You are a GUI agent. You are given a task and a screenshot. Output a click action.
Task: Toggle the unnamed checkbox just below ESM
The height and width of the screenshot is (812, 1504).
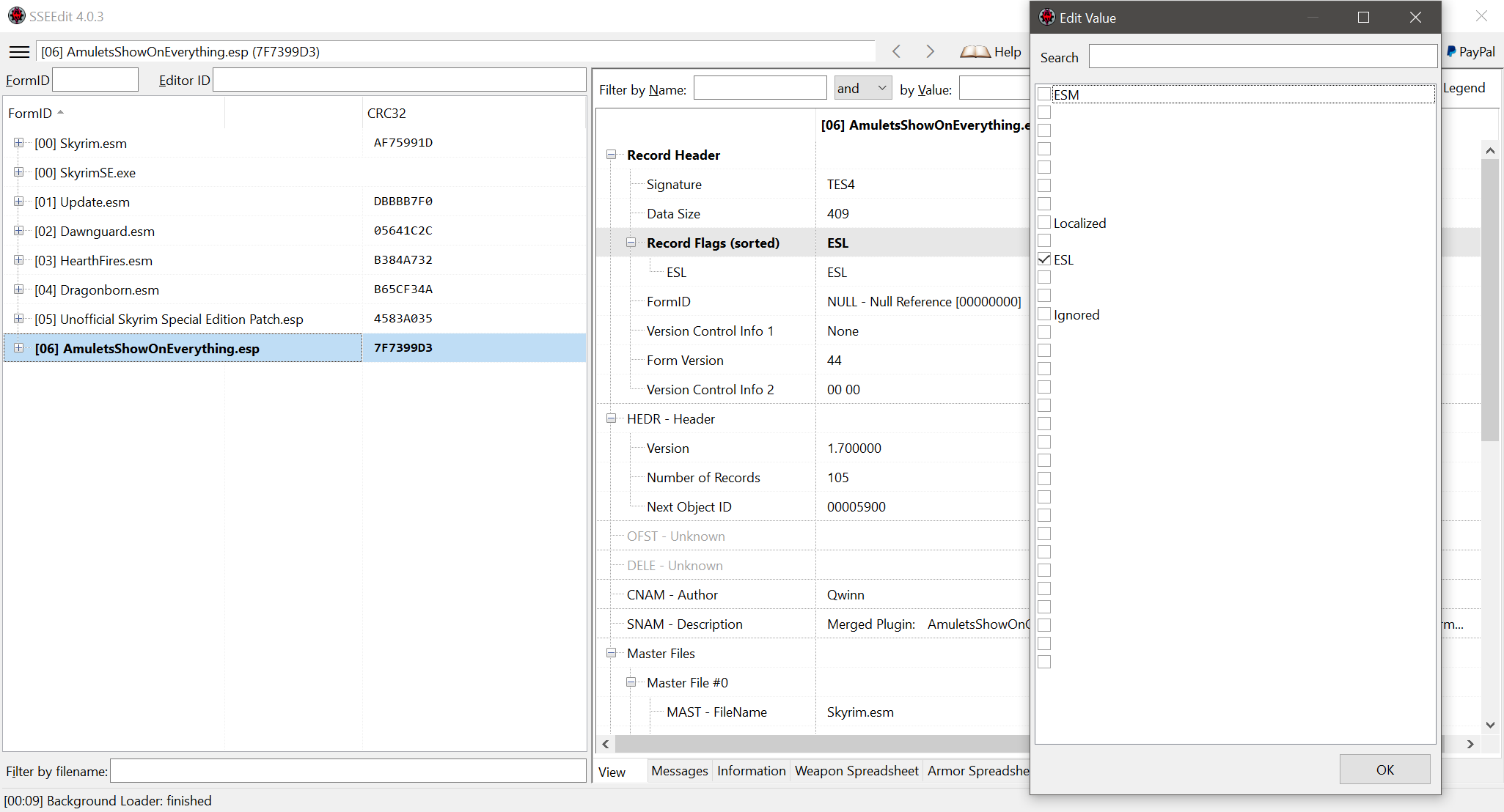tap(1044, 112)
